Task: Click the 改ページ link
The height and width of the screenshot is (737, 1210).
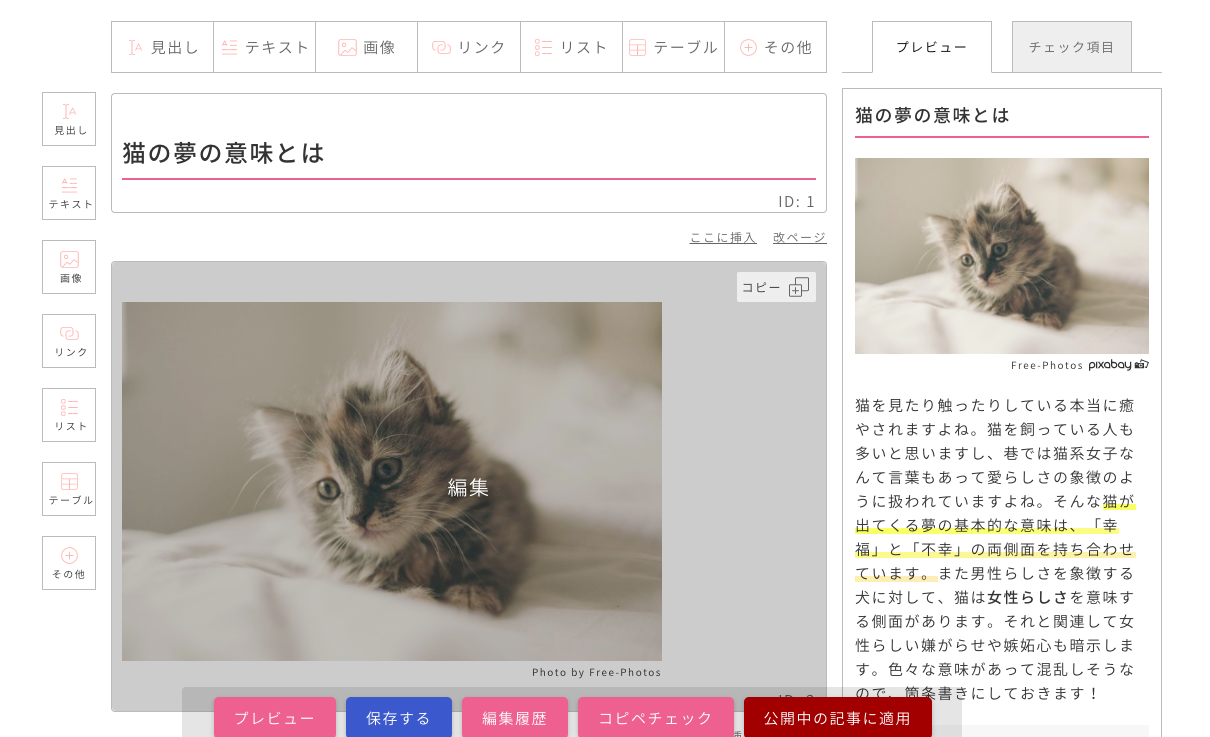Action: (x=799, y=237)
